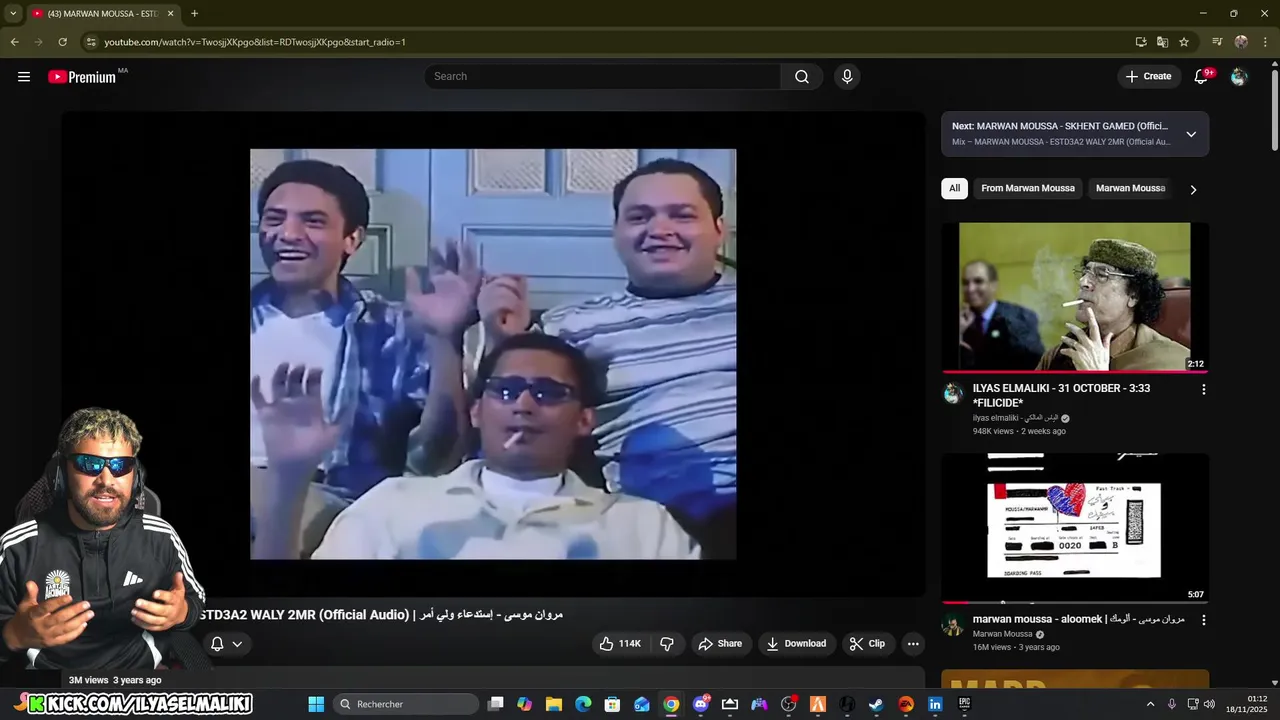Open Steam from taskbar

click(x=876, y=704)
